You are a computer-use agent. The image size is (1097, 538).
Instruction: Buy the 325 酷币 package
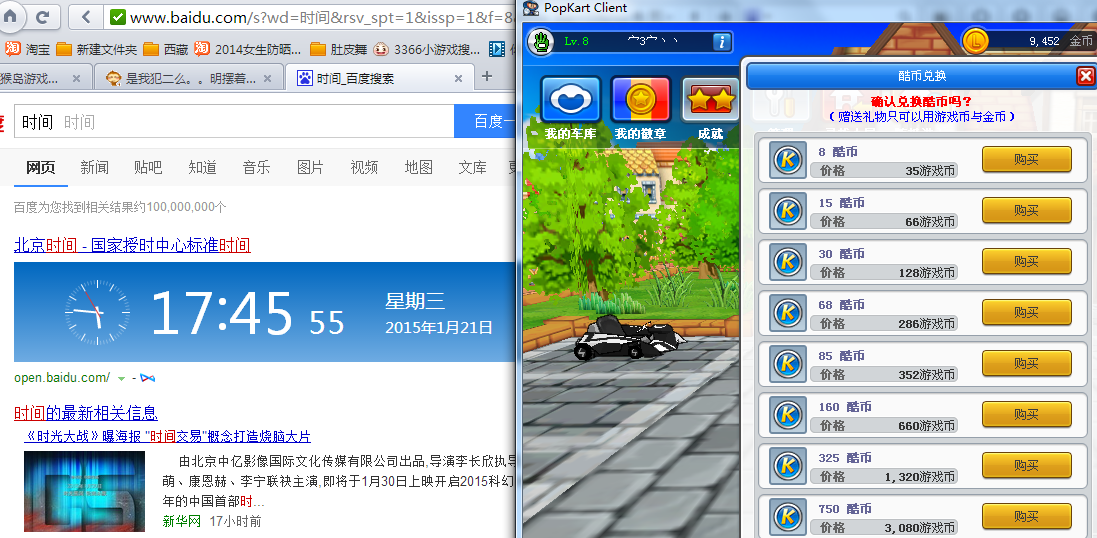click(1026, 466)
